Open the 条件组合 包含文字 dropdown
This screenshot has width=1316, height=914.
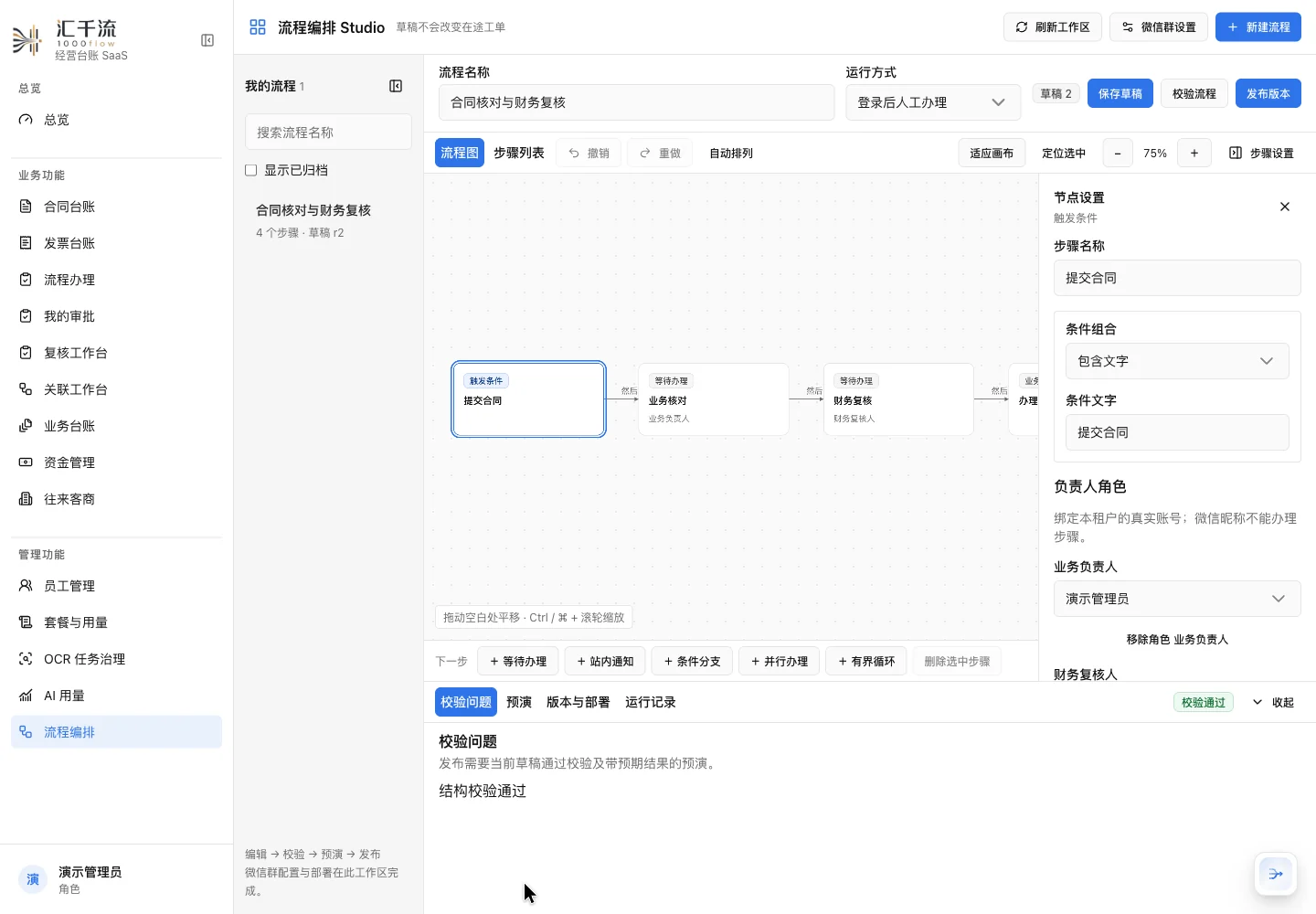(1177, 361)
